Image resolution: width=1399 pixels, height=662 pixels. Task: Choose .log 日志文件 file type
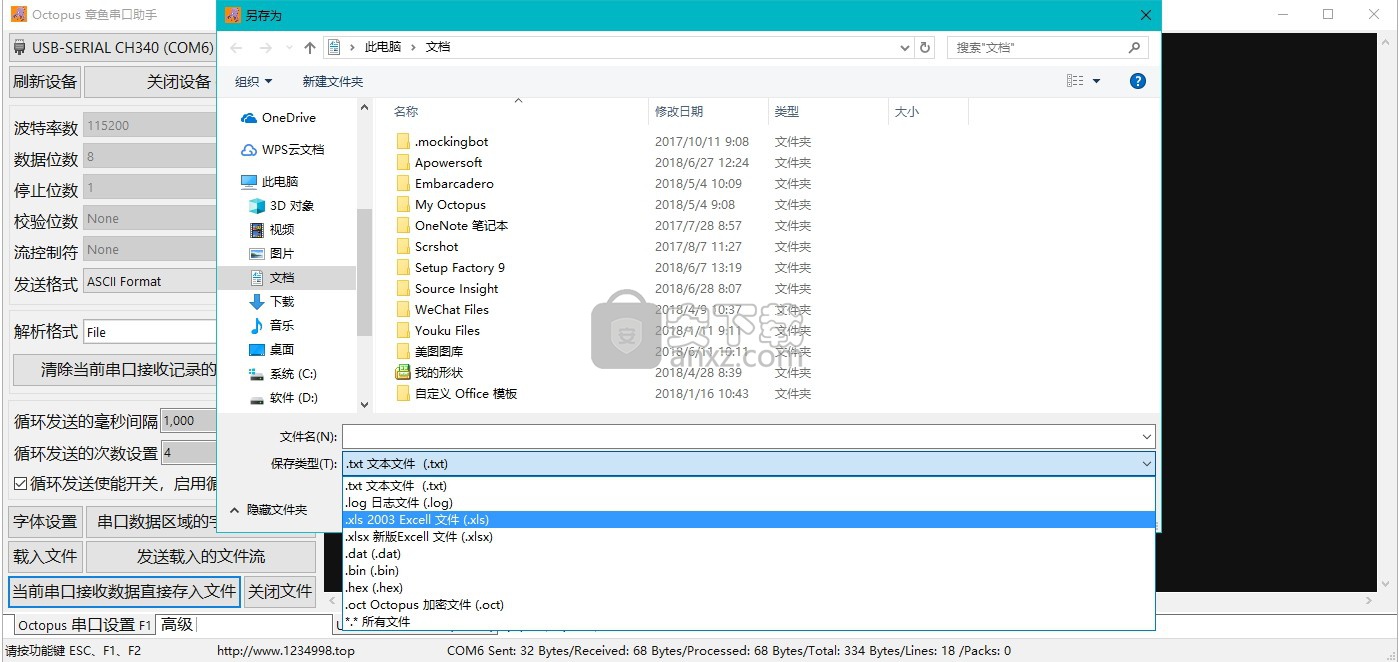click(x=749, y=503)
